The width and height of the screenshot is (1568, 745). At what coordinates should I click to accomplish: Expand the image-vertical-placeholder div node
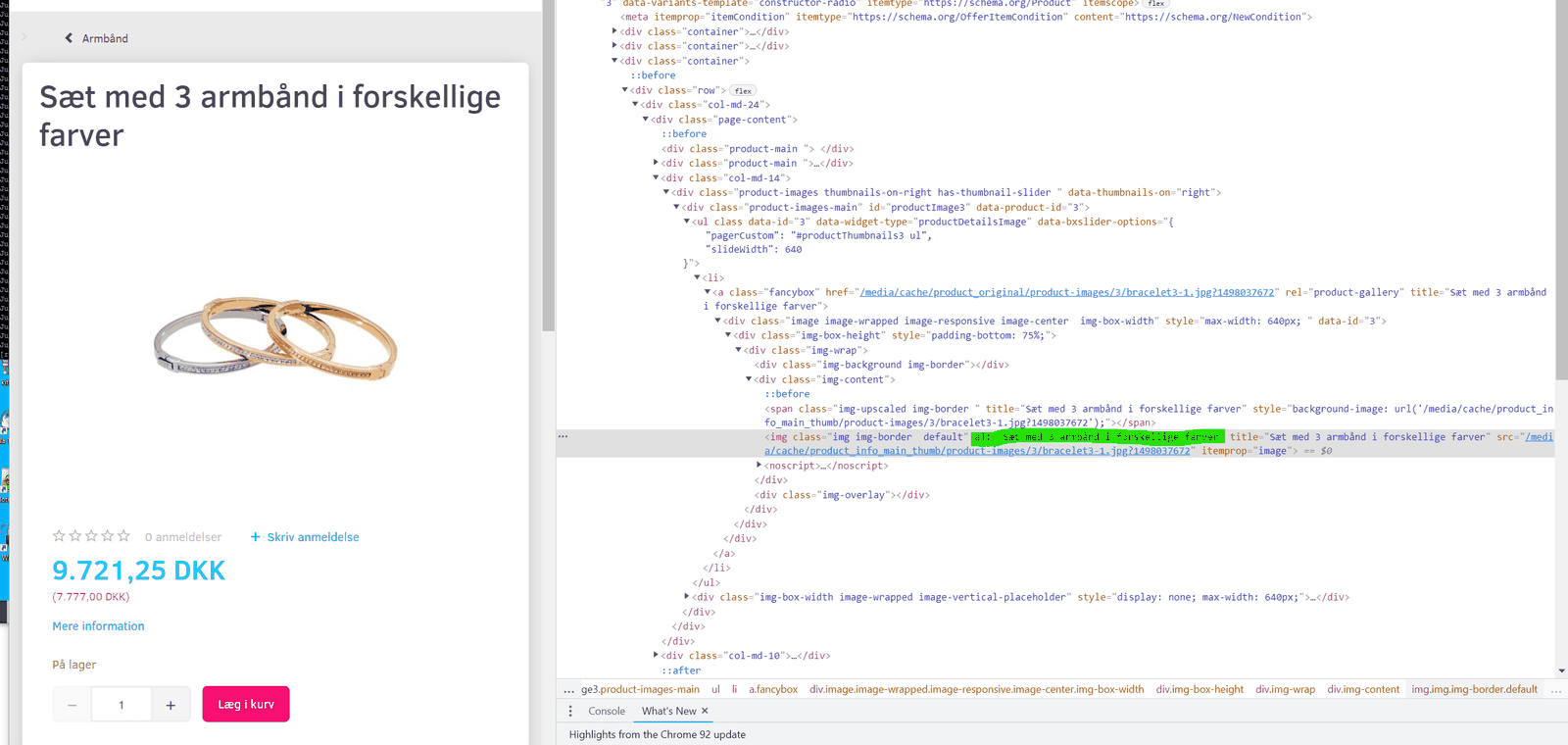tap(687, 597)
